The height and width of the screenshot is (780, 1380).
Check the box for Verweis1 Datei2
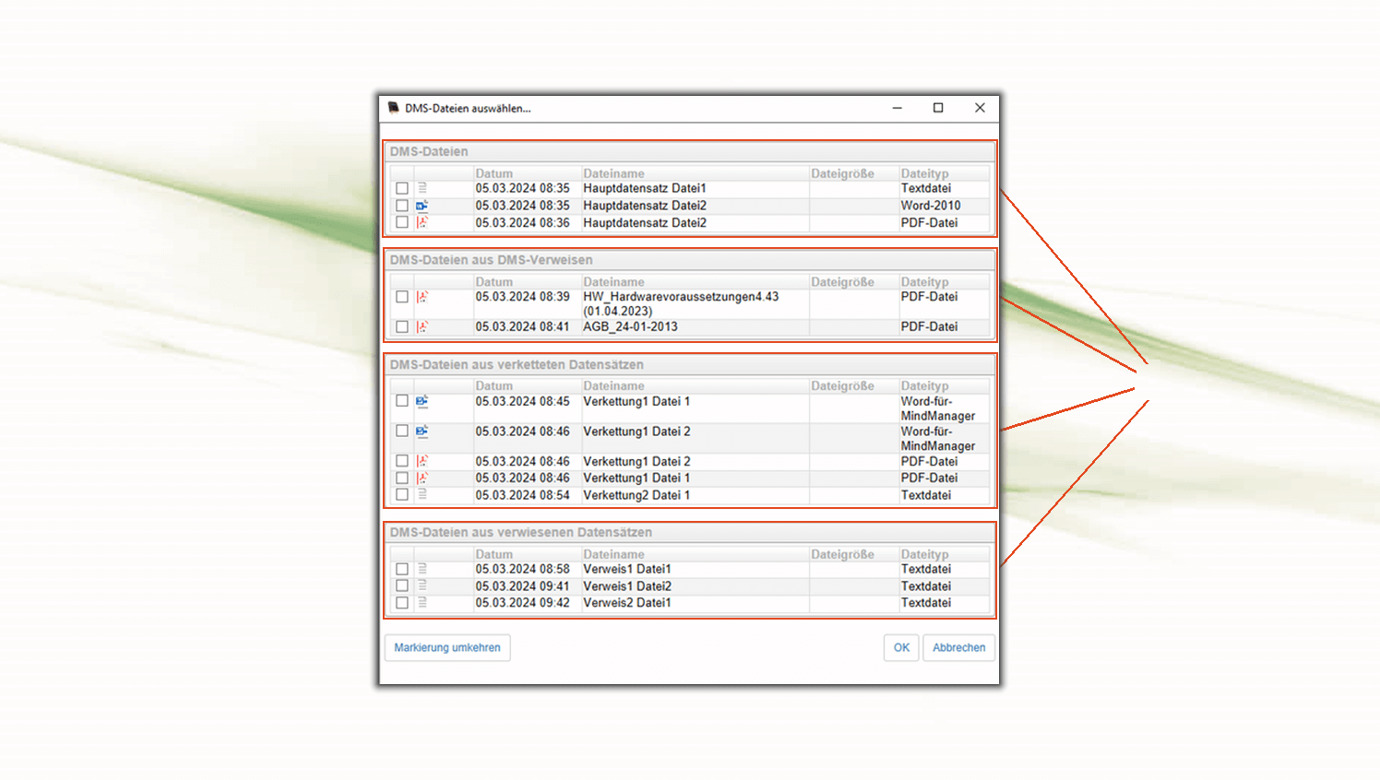pyautogui.click(x=402, y=586)
